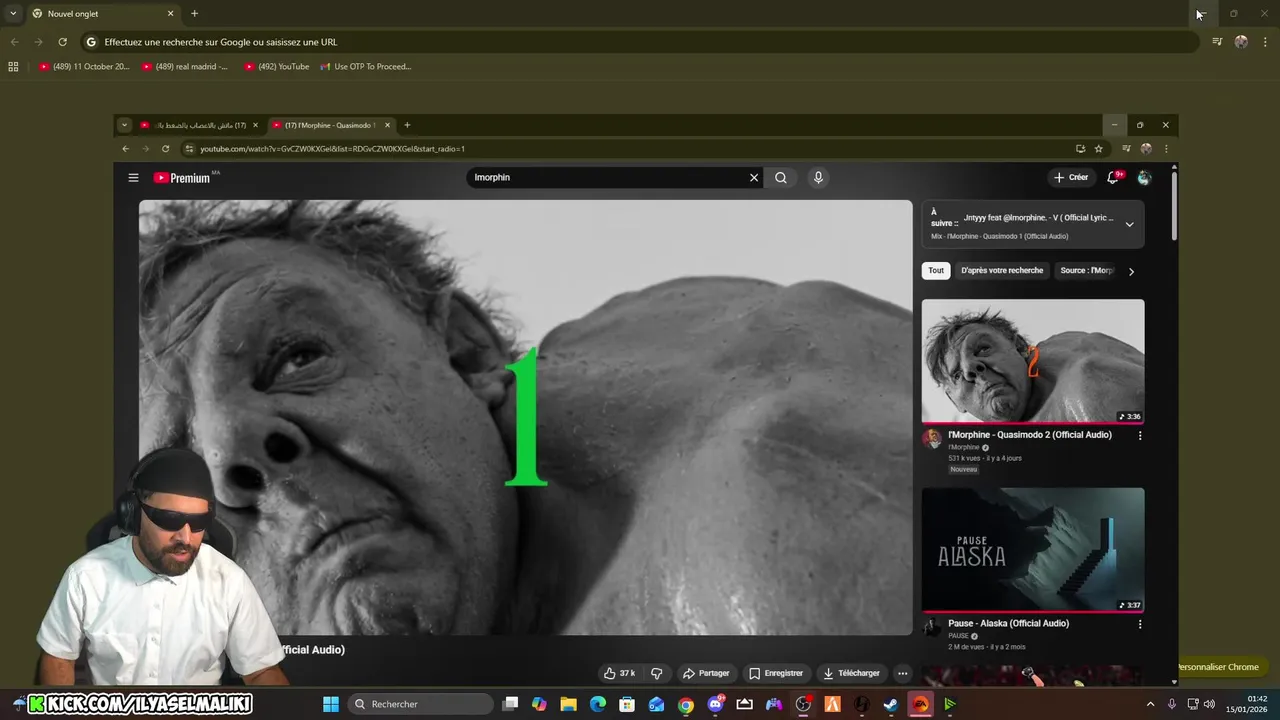1280x720 pixels.
Task: Open the Chrome profile avatar in outer window
Action: click(x=1241, y=42)
